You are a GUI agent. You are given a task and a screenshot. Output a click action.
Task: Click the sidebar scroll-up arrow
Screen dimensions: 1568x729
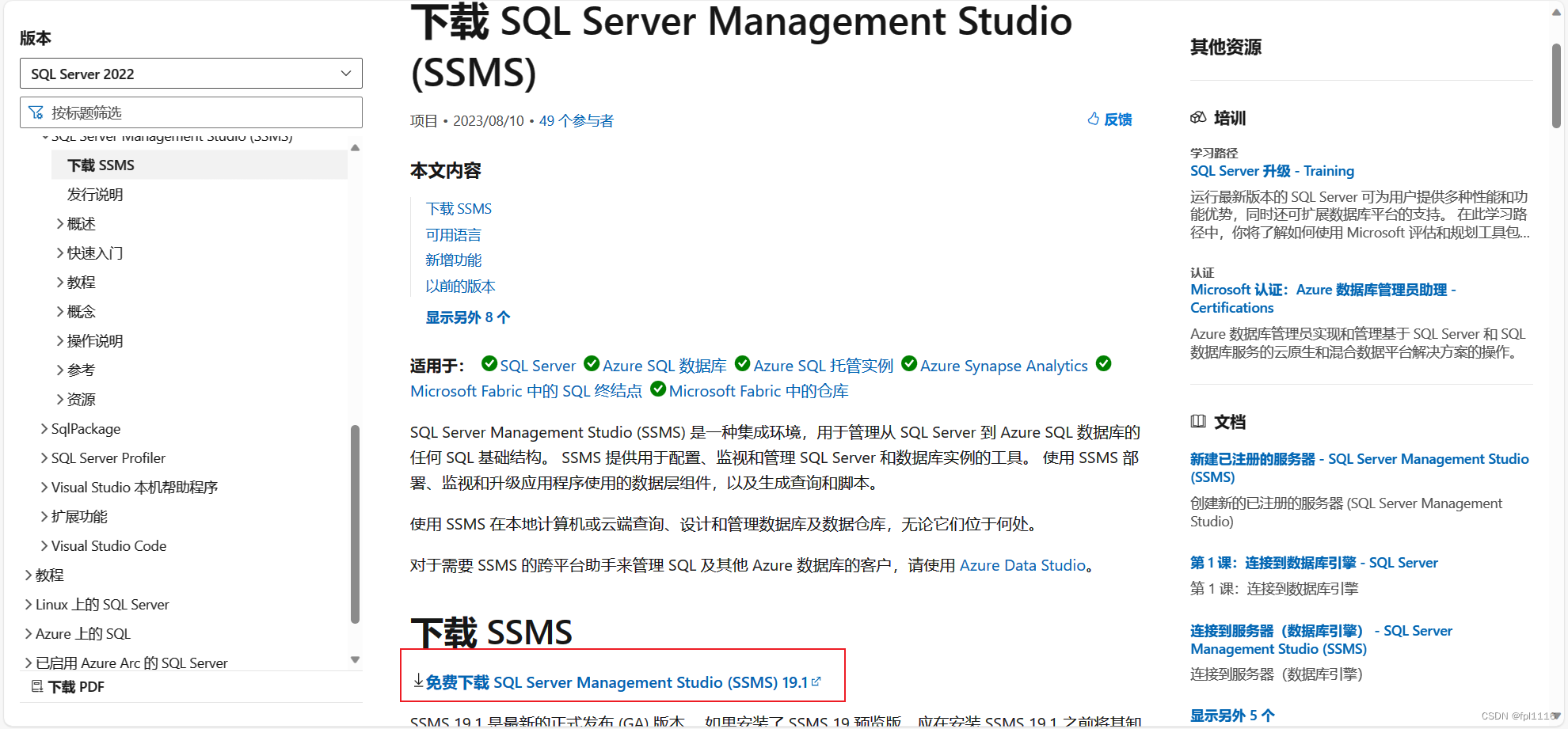(355, 148)
